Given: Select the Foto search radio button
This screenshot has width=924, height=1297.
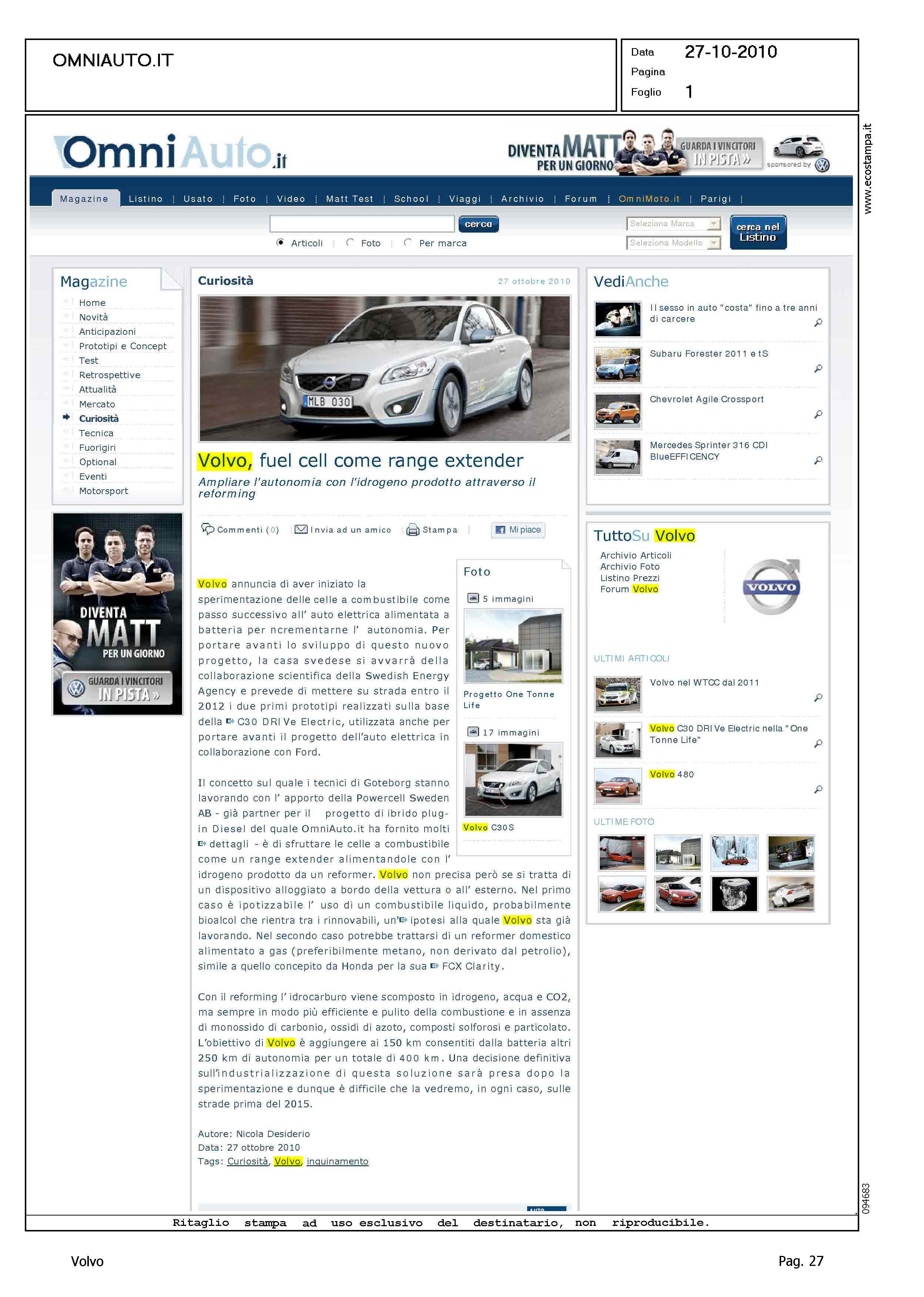Looking at the screenshot, I should tap(350, 243).
